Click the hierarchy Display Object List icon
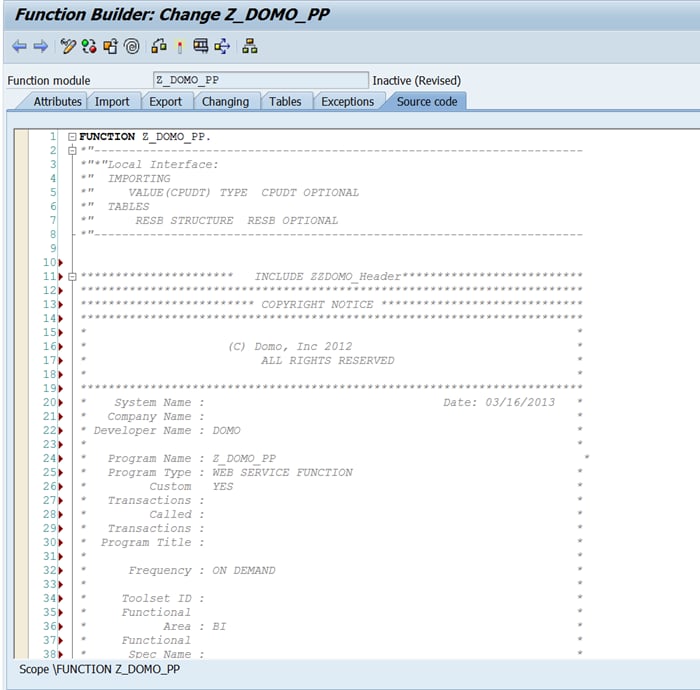Screen dimensions: 700x690 click(250, 46)
